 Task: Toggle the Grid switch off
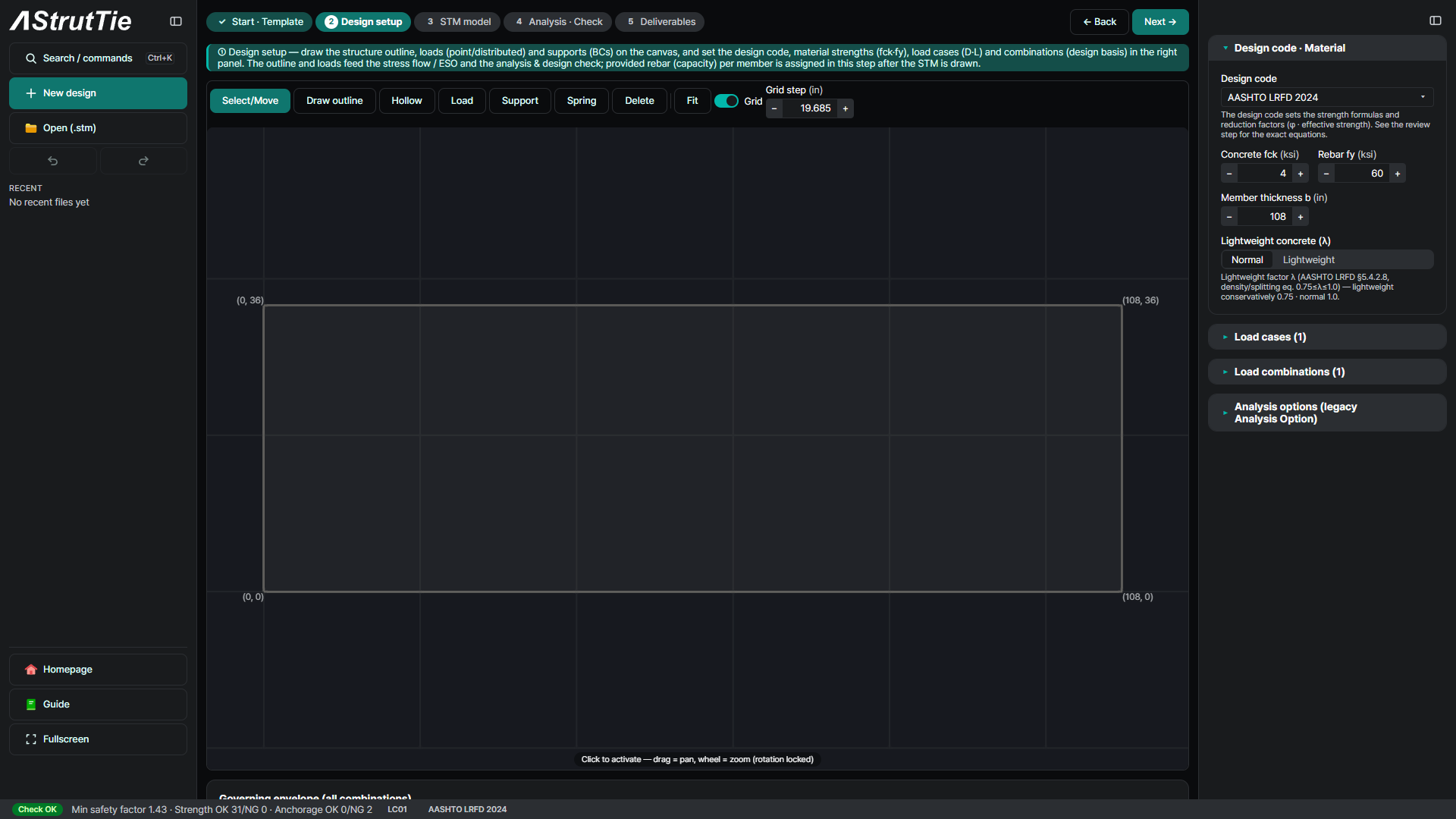[x=726, y=101]
